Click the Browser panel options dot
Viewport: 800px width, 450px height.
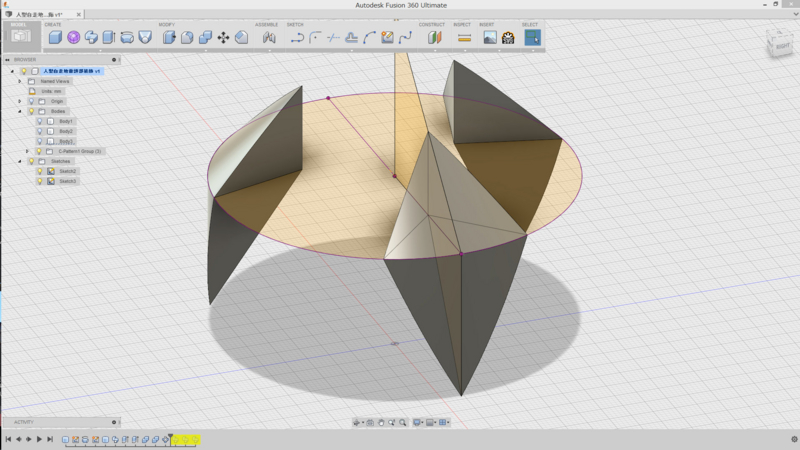click(x=114, y=60)
